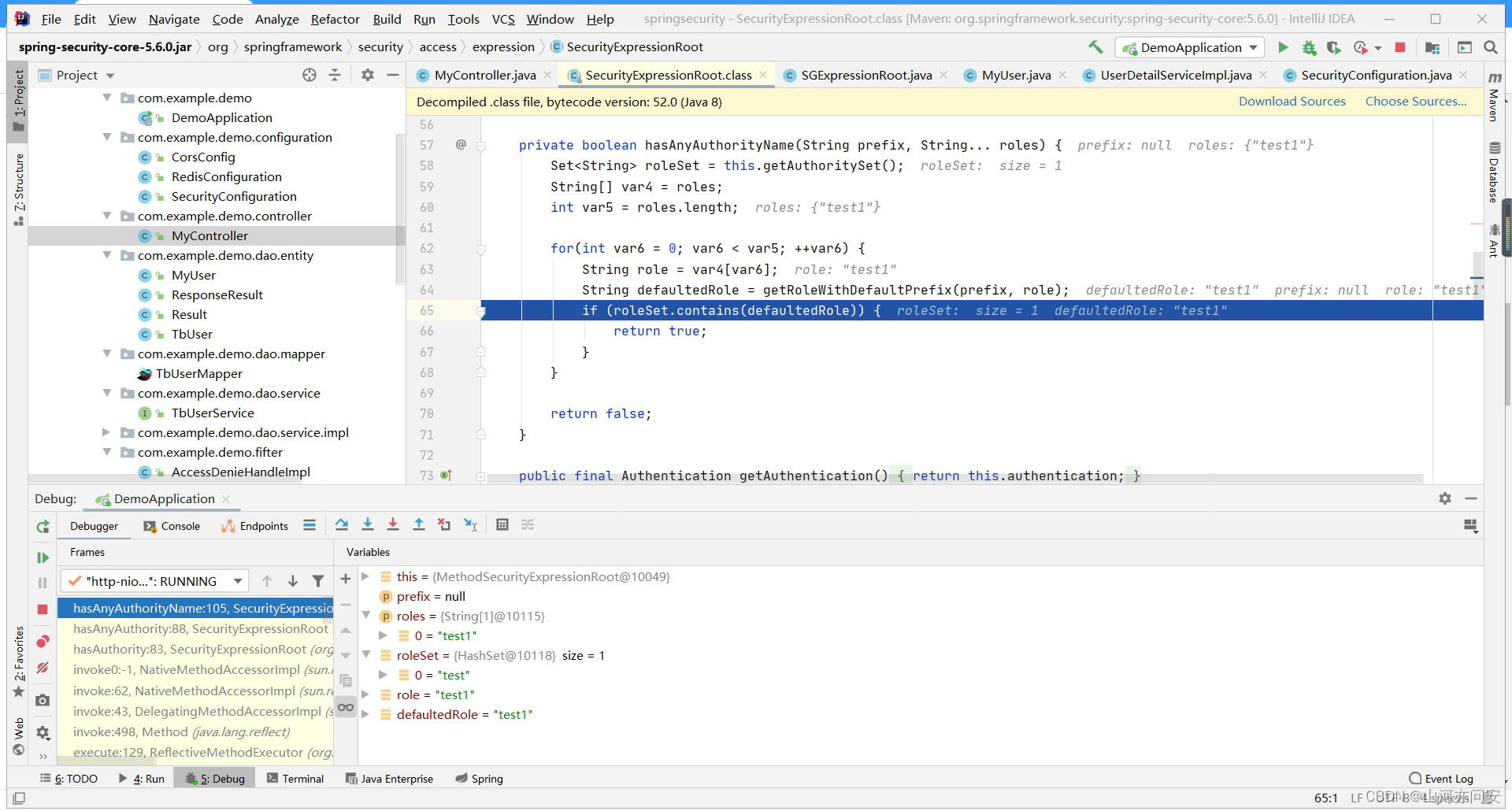Screen dimensions: 1512x811
Task: Click the Build project hammer icon
Action: point(1095,47)
